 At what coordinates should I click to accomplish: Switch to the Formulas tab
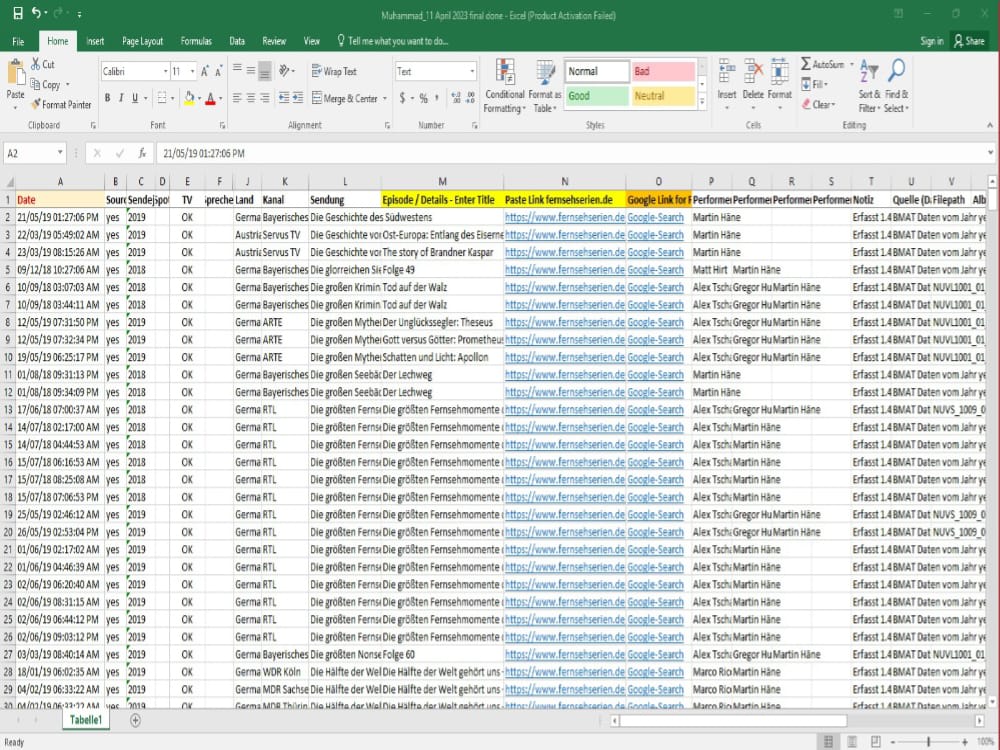click(196, 41)
